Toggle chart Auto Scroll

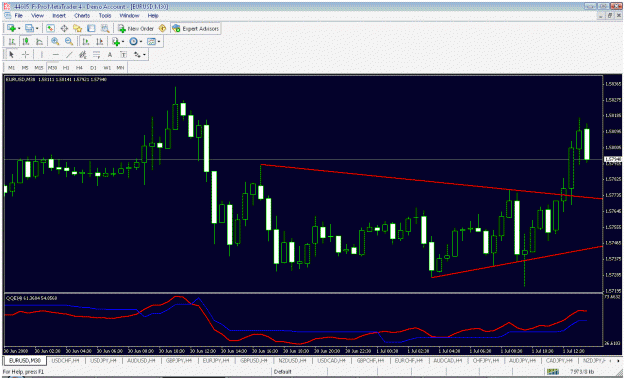(x=86, y=41)
